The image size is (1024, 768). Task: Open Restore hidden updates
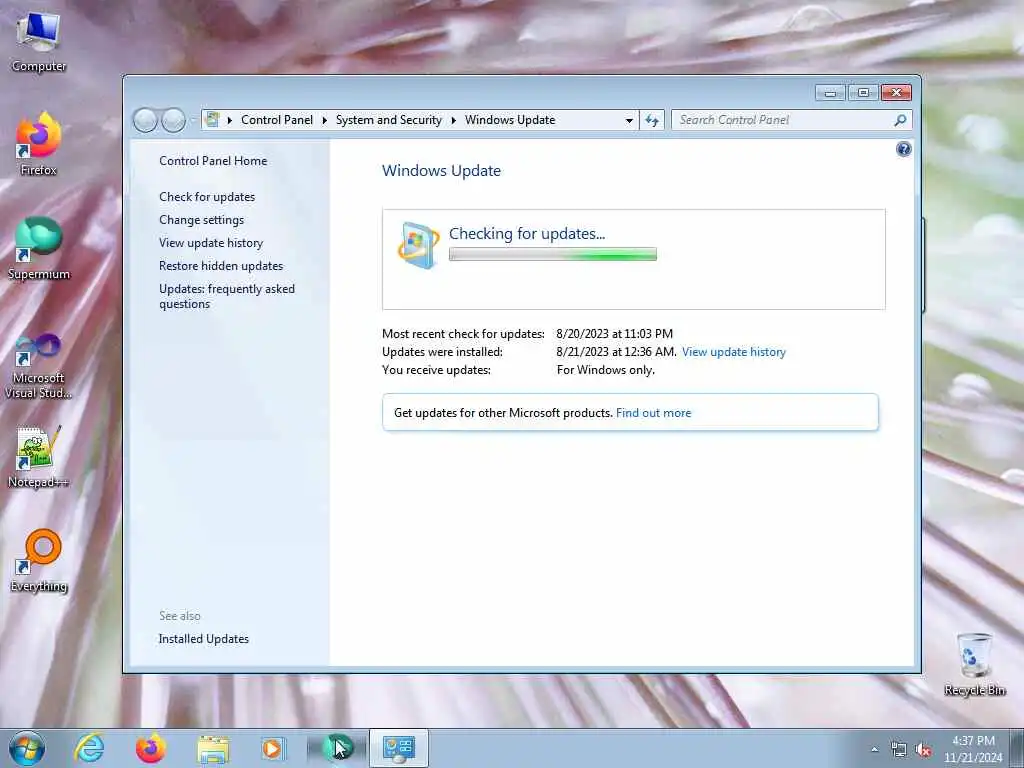[x=221, y=266]
